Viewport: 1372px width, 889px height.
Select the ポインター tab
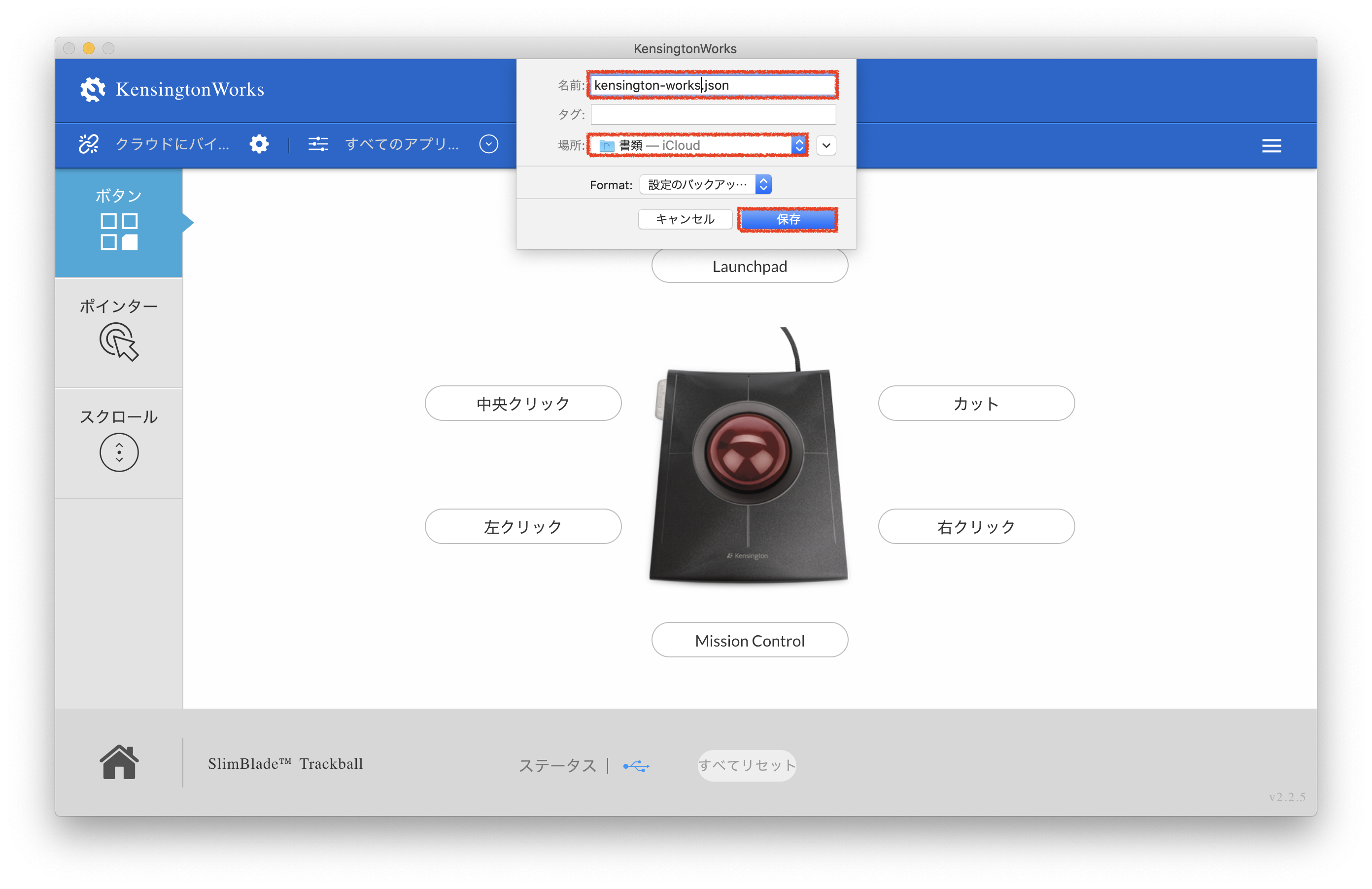coord(119,333)
